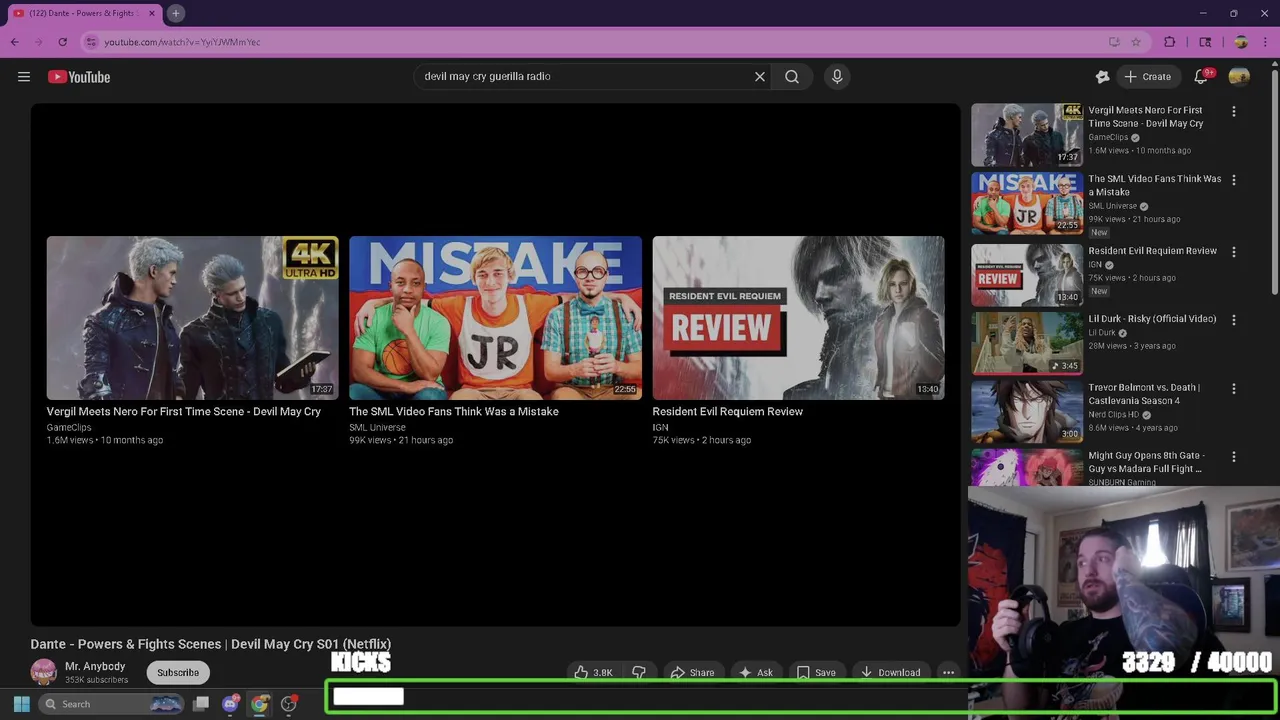The image size is (1280, 720).
Task: Open sidebar Trevor Belmont thumbnail (3:00)
Action: [x=1027, y=410]
